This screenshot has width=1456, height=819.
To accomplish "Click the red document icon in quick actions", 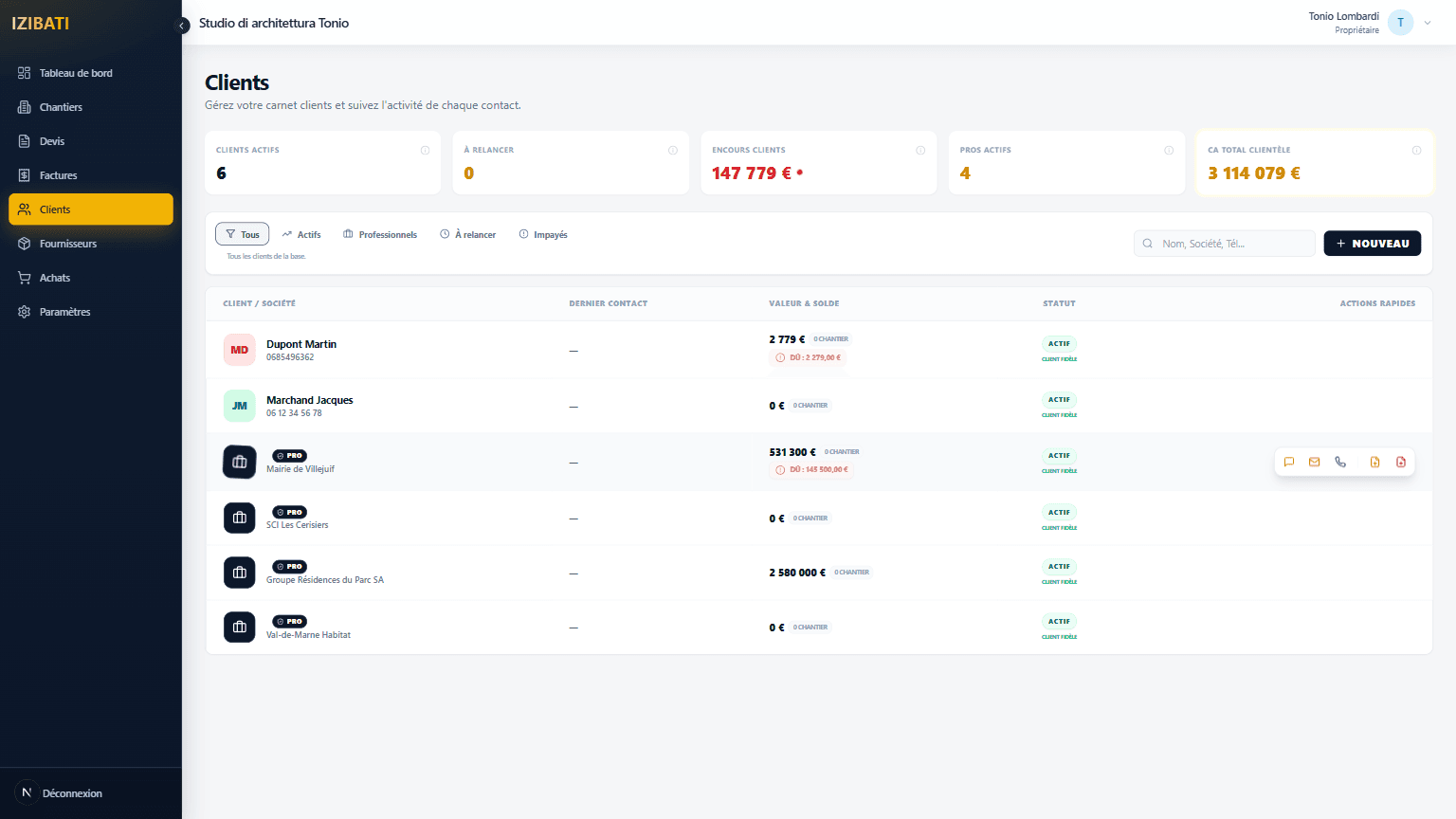I will pos(1401,463).
